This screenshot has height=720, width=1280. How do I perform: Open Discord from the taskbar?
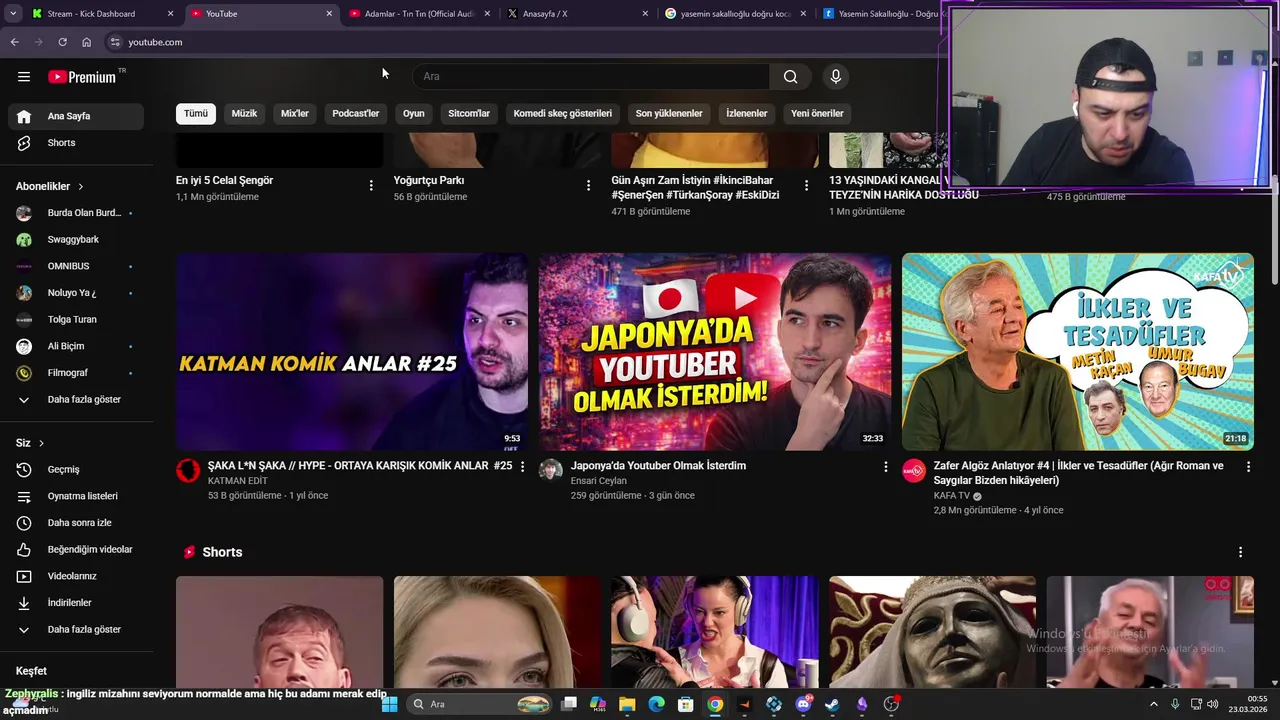pyautogui.click(x=803, y=704)
